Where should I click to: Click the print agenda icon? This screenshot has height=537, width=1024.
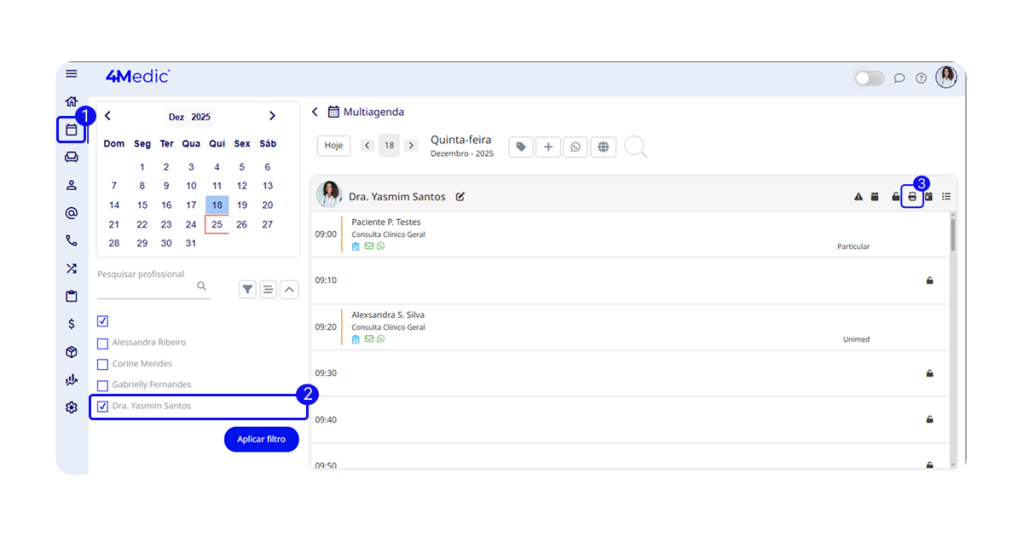point(912,197)
